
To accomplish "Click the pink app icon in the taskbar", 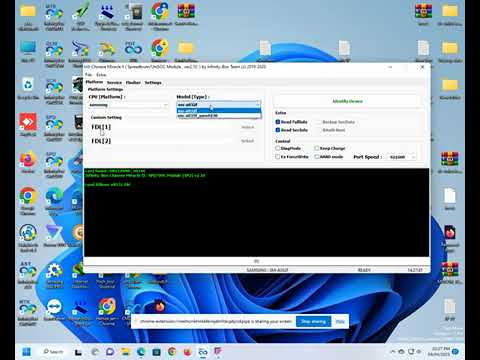I will tap(218, 352).
